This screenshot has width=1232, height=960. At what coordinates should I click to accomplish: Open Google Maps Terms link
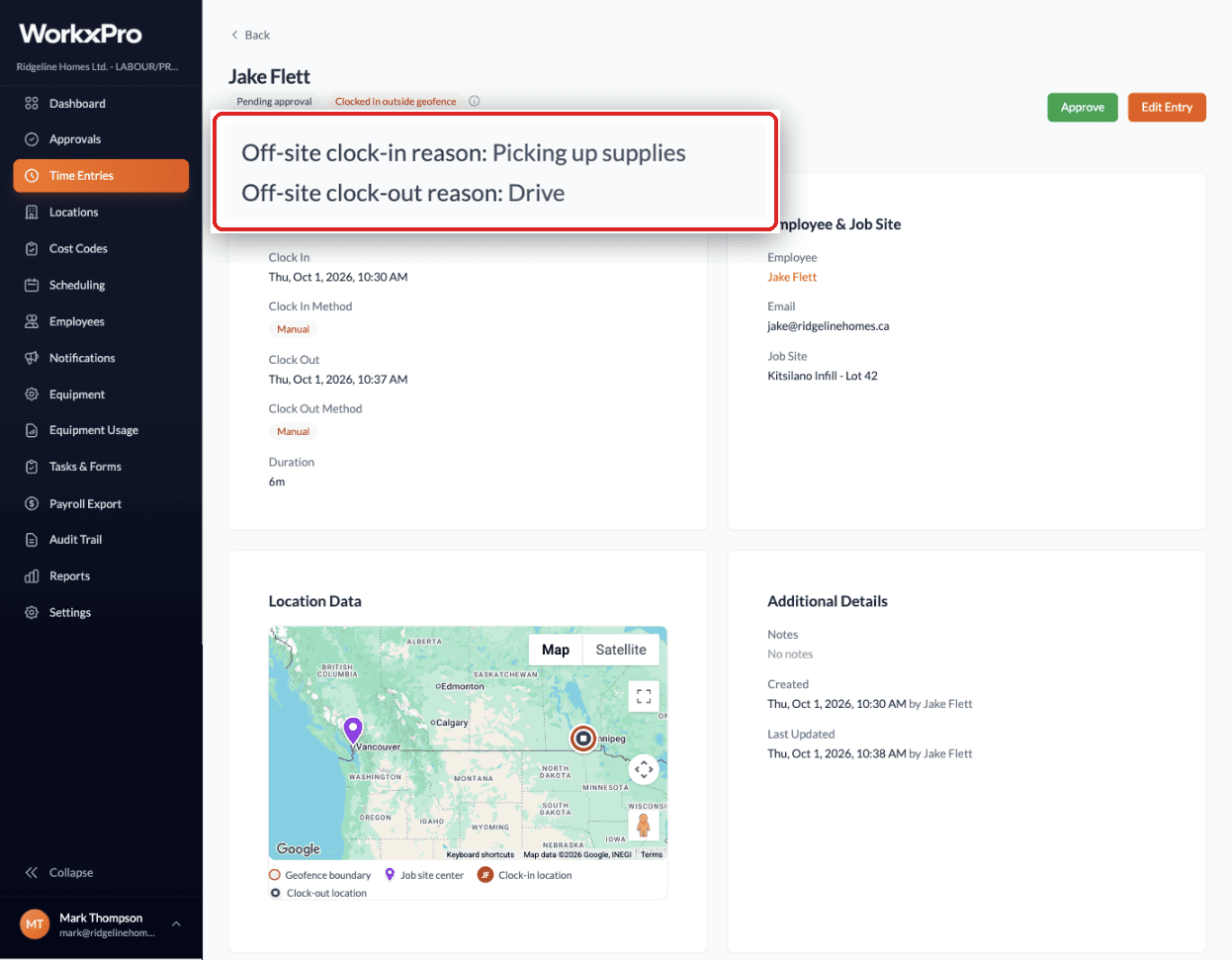coord(652,854)
